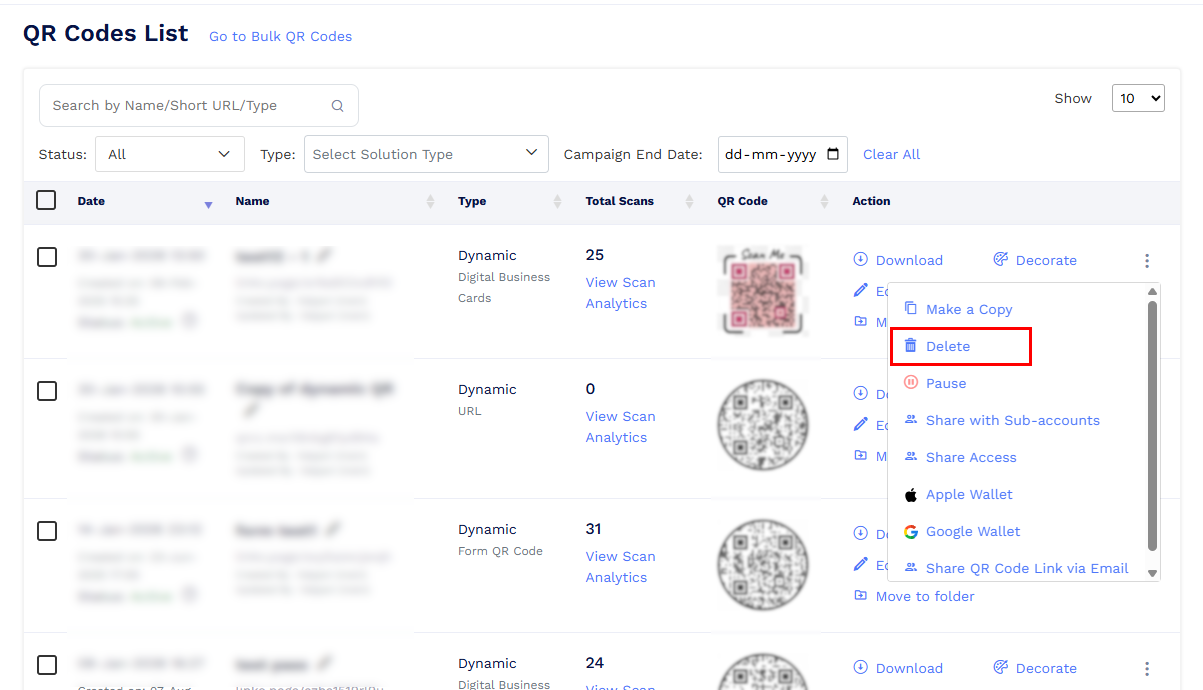Sort by the Name column arrows
1203x690 pixels.
tap(430, 202)
